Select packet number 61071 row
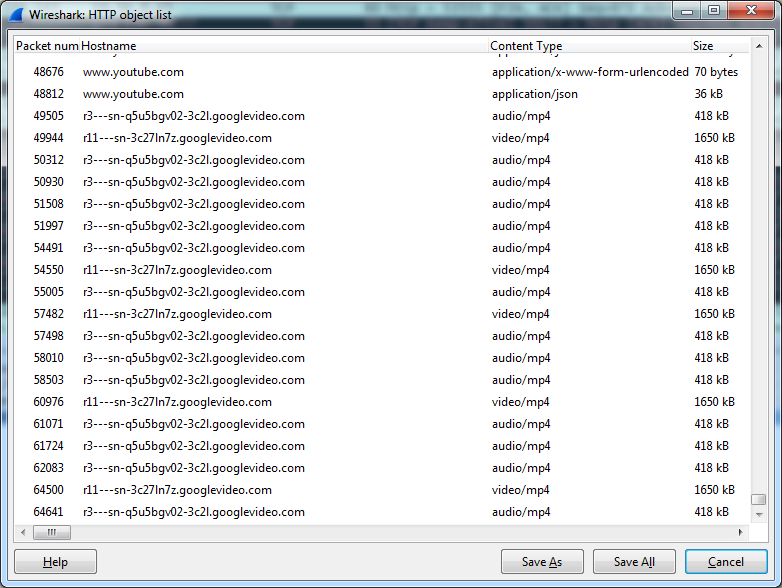Screen dimensions: 782x588 point(382,424)
